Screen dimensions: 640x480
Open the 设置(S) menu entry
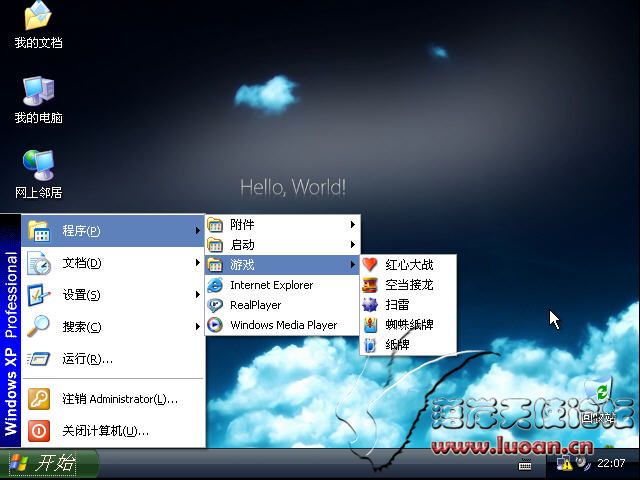pos(113,295)
